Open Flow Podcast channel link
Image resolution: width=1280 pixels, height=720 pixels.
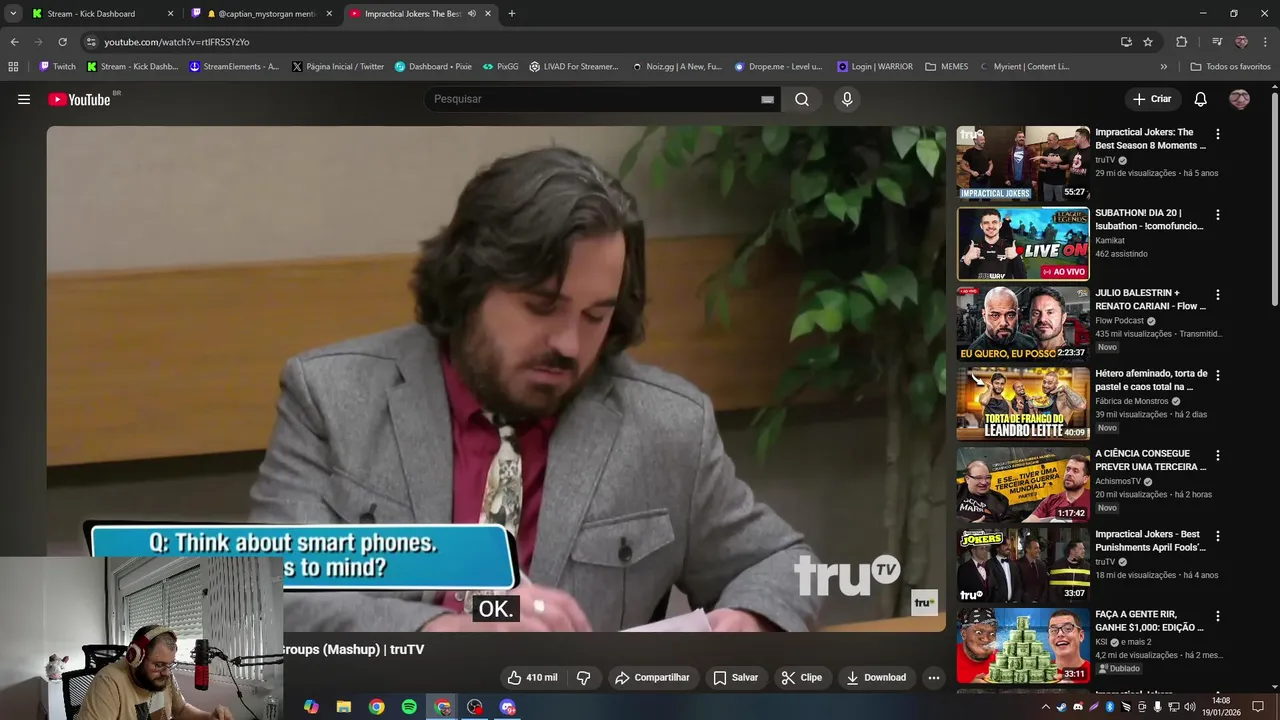1119,321
